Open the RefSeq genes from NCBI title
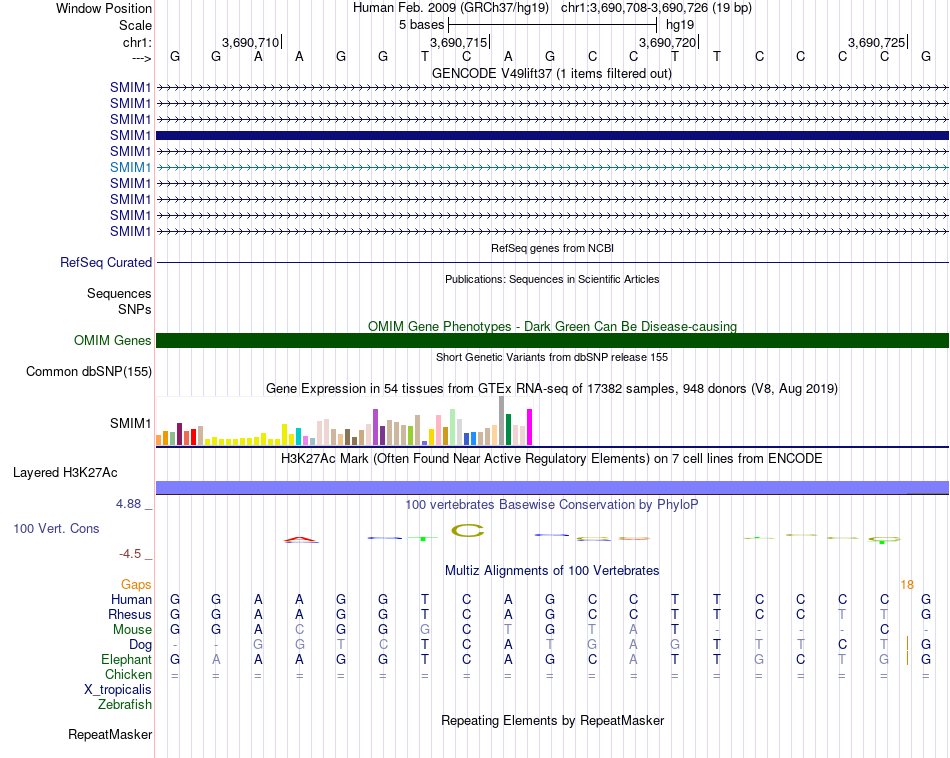The width and height of the screenshot is (950, 758). pyautogui.click(x=552, y=248)
